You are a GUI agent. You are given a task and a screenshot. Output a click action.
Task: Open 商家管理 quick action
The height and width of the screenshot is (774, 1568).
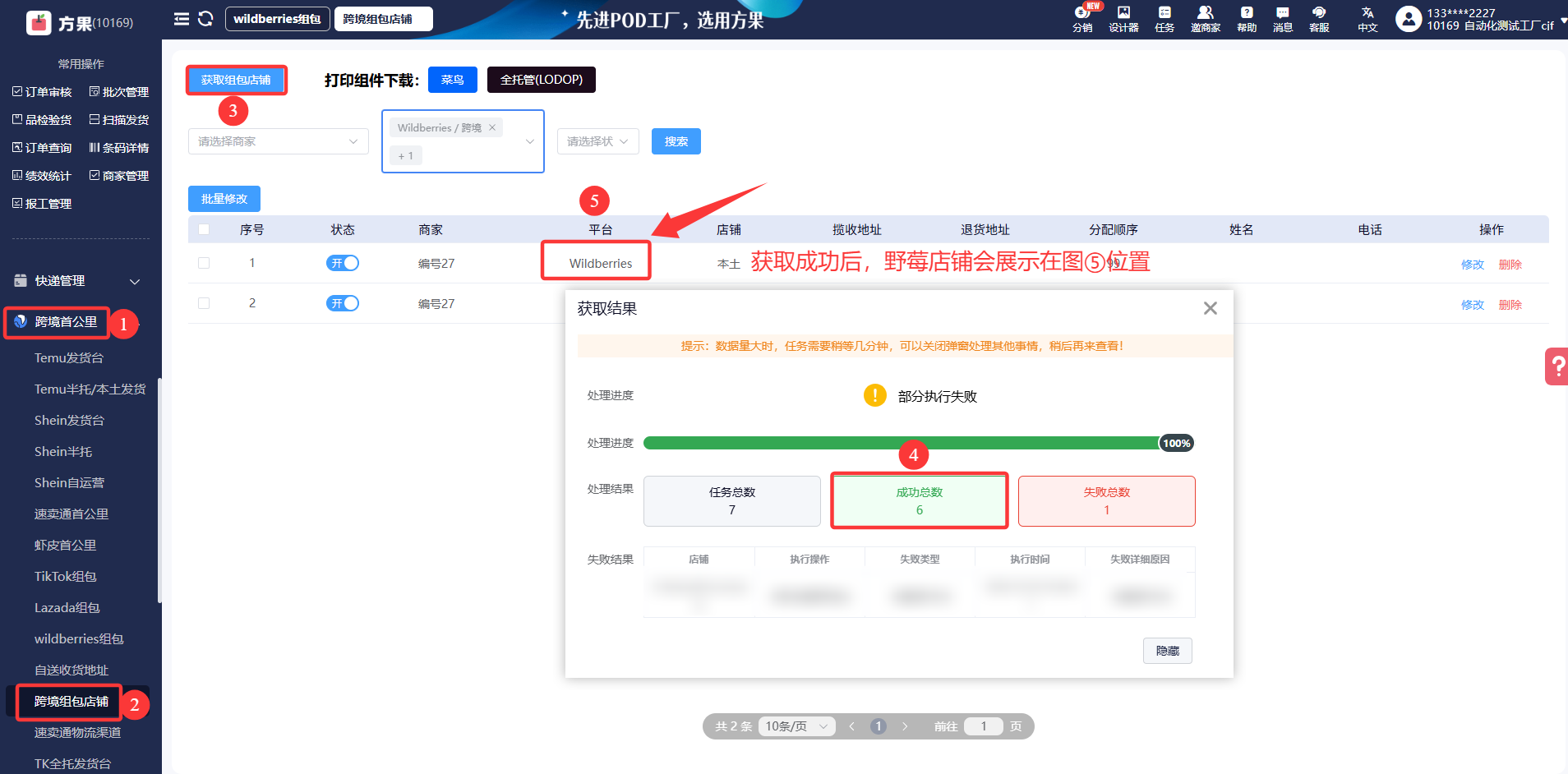pyautogui.click(x=119, y=176)
